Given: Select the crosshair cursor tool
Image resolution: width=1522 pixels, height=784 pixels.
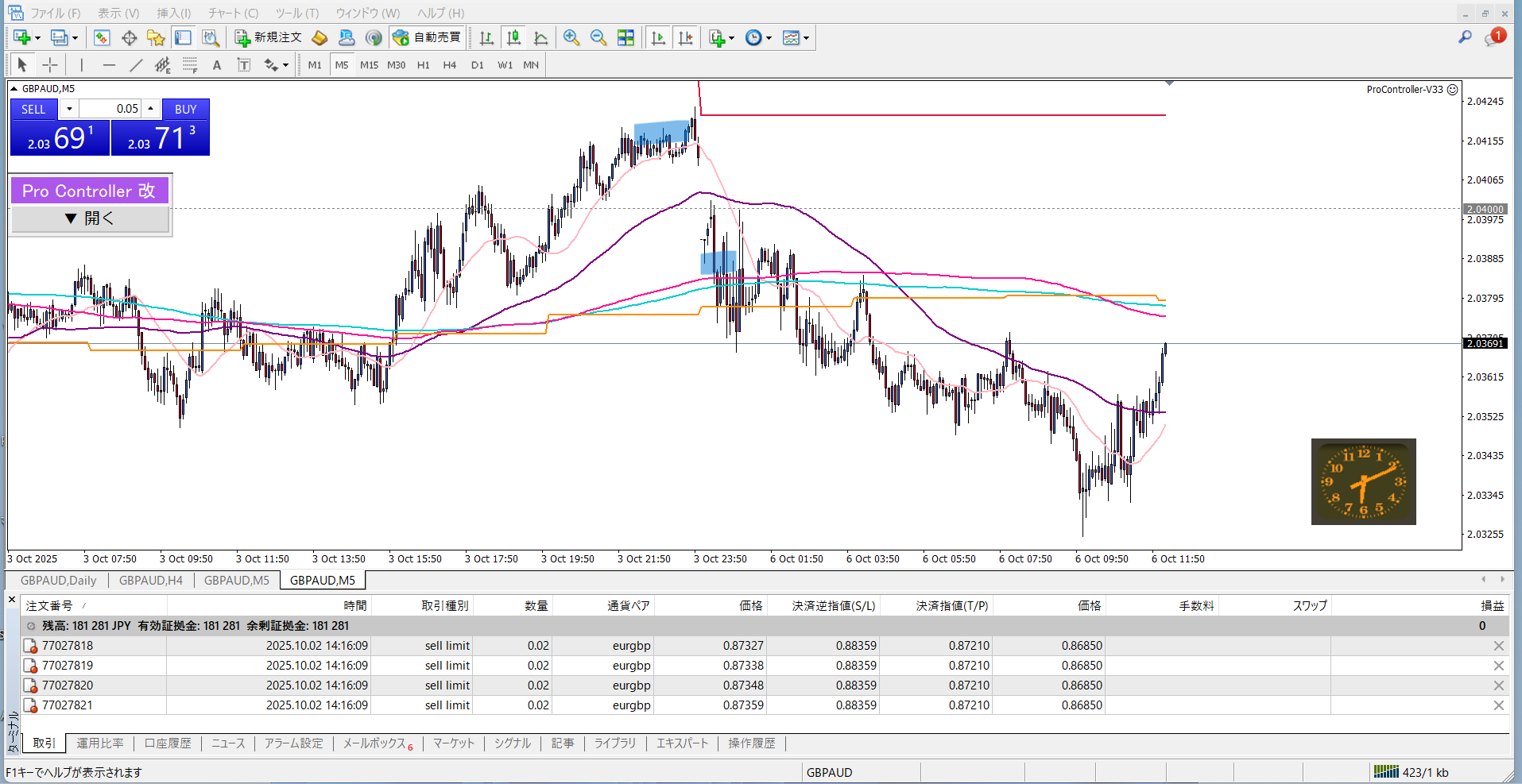Looking at the screenshot, I should [50, 65].
